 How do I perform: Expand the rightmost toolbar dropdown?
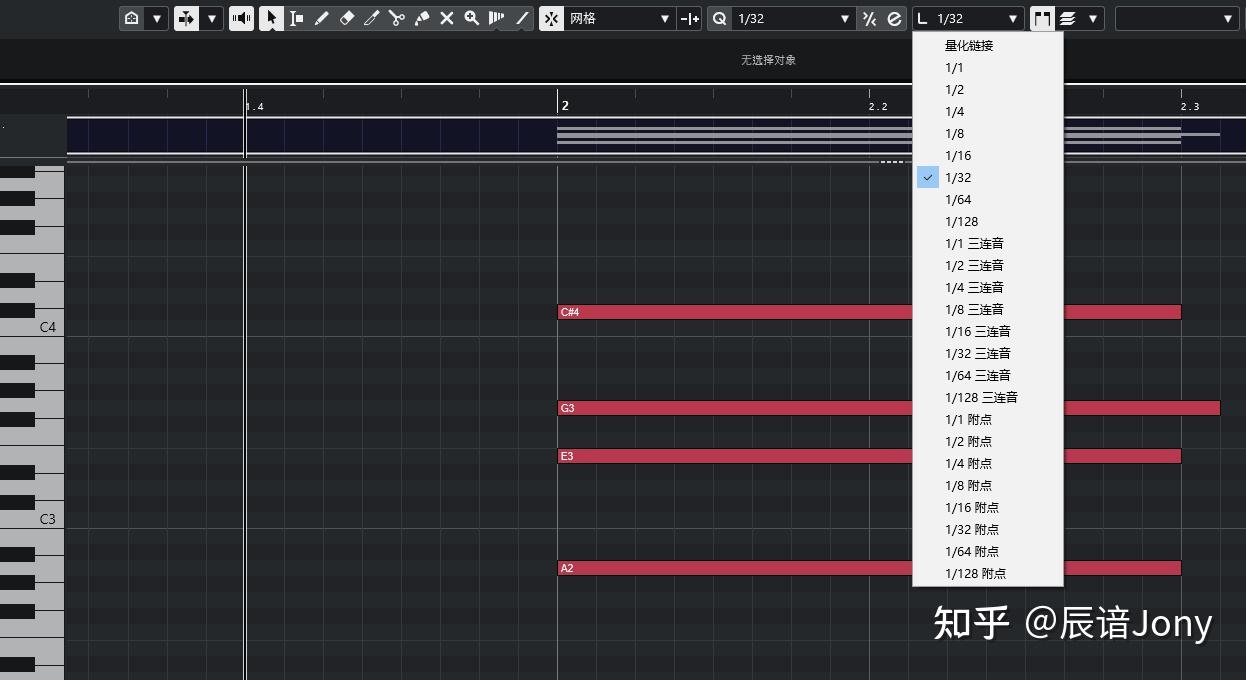pyautogui.click(x=1228, y=18)
